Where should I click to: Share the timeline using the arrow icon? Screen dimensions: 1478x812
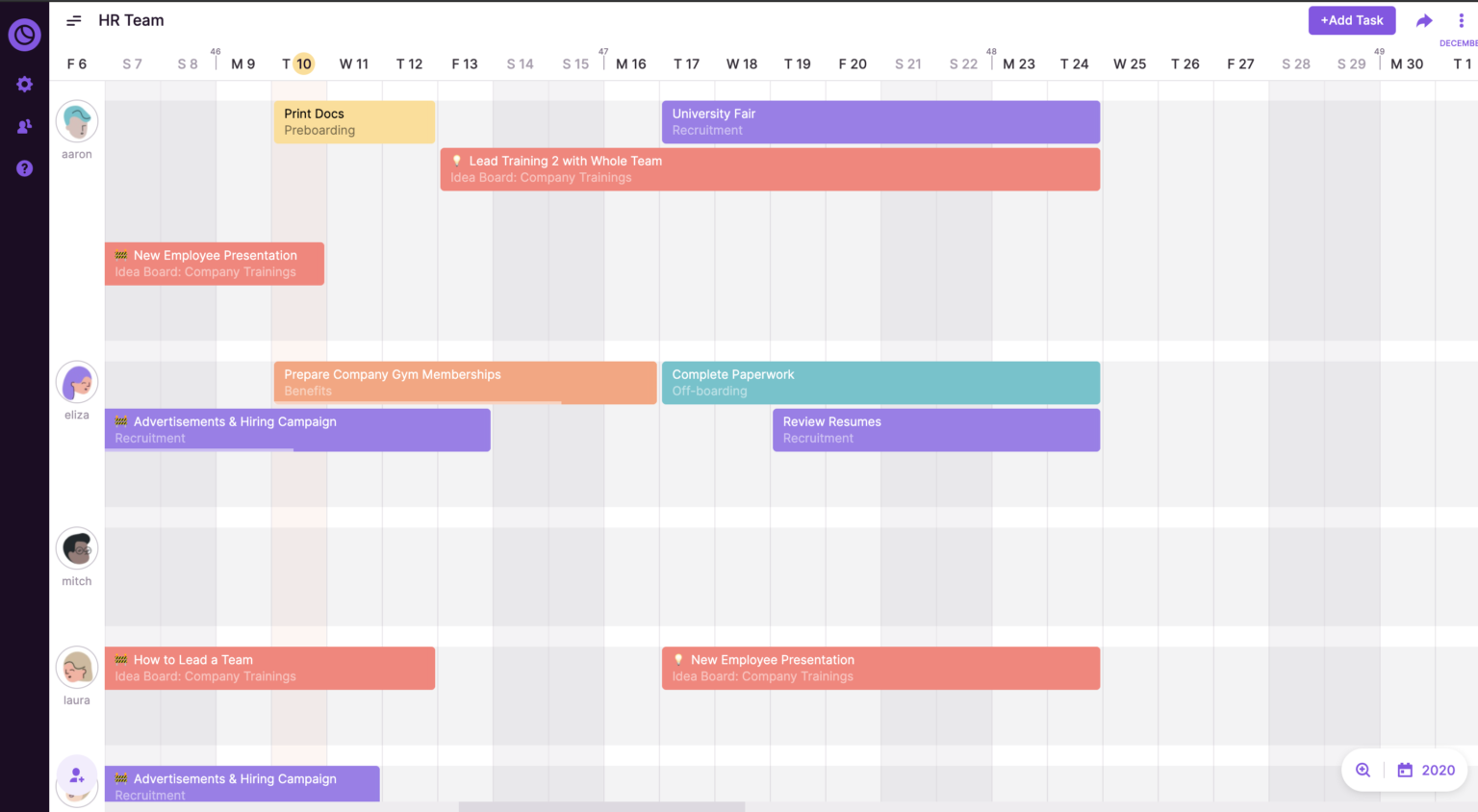click(x=1424, y=20)
